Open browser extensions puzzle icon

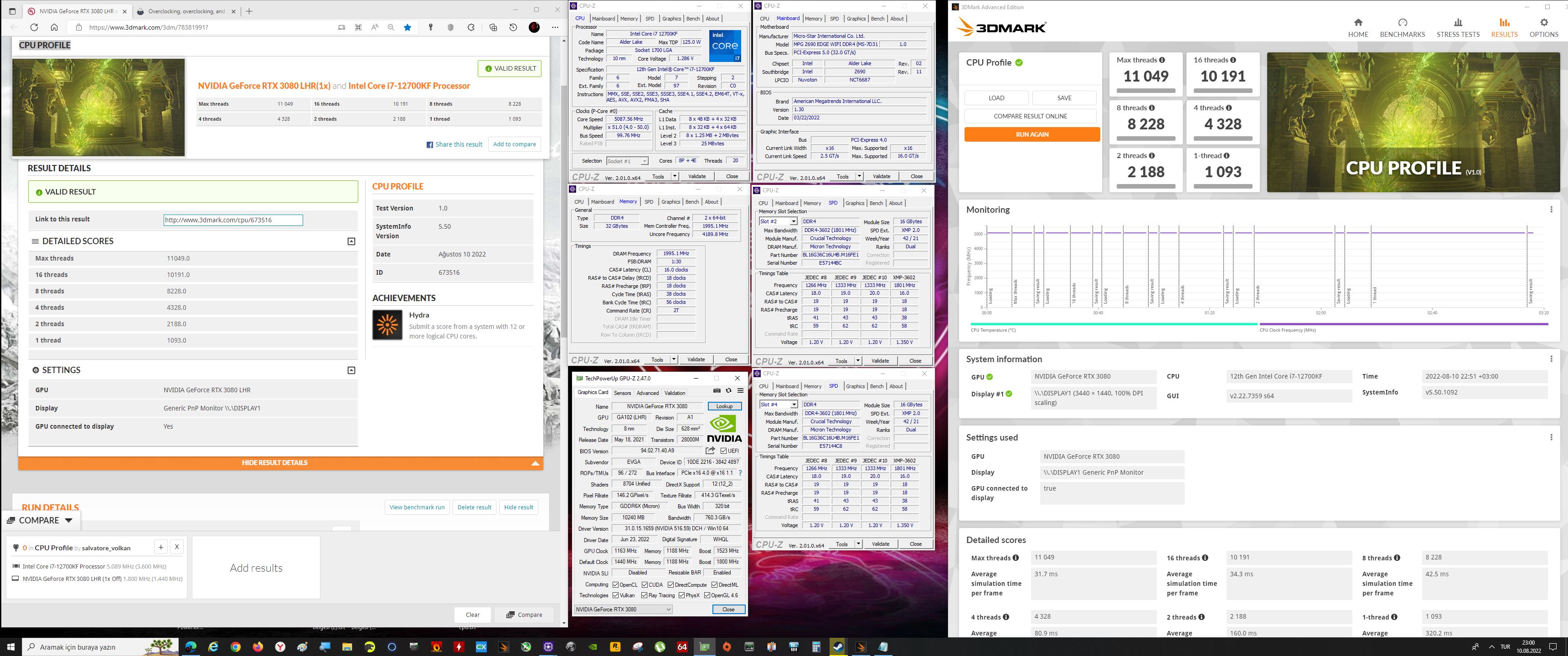click(x=471, y=27)
